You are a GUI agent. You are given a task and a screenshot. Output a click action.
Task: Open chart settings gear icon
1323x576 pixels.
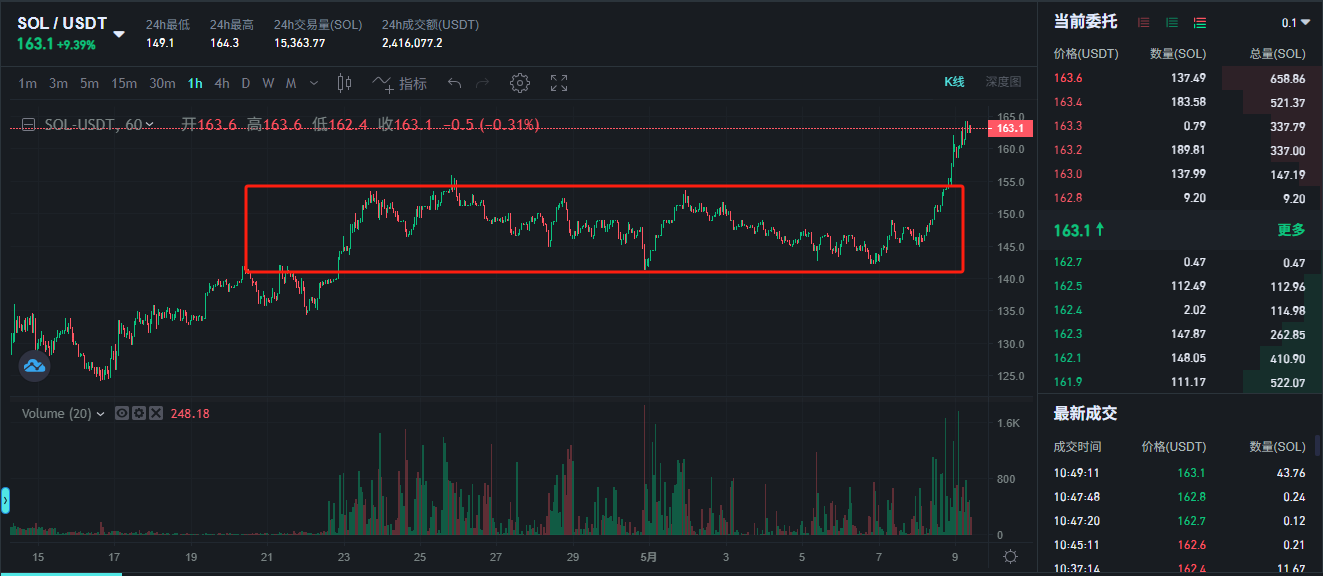pos(519,83)
